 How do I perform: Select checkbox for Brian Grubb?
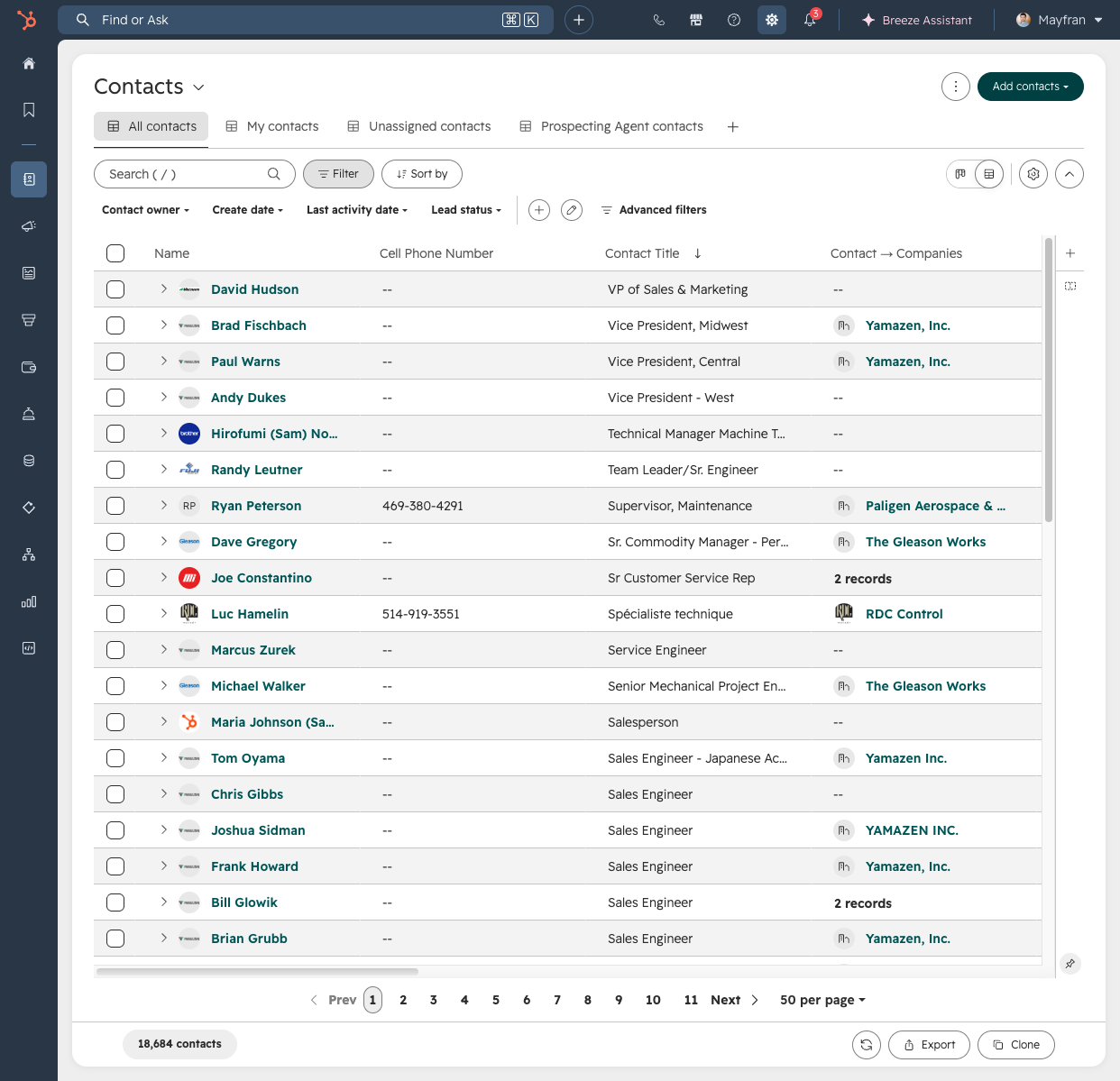pyautogui.click(x=115, y=939)
